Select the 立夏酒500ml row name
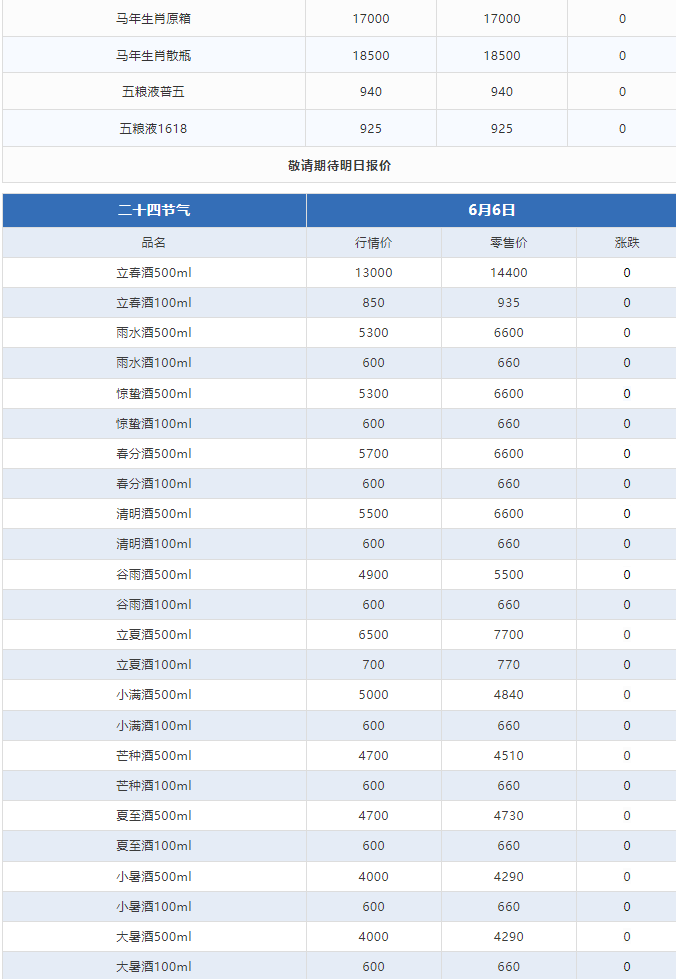 coord(154,635)
